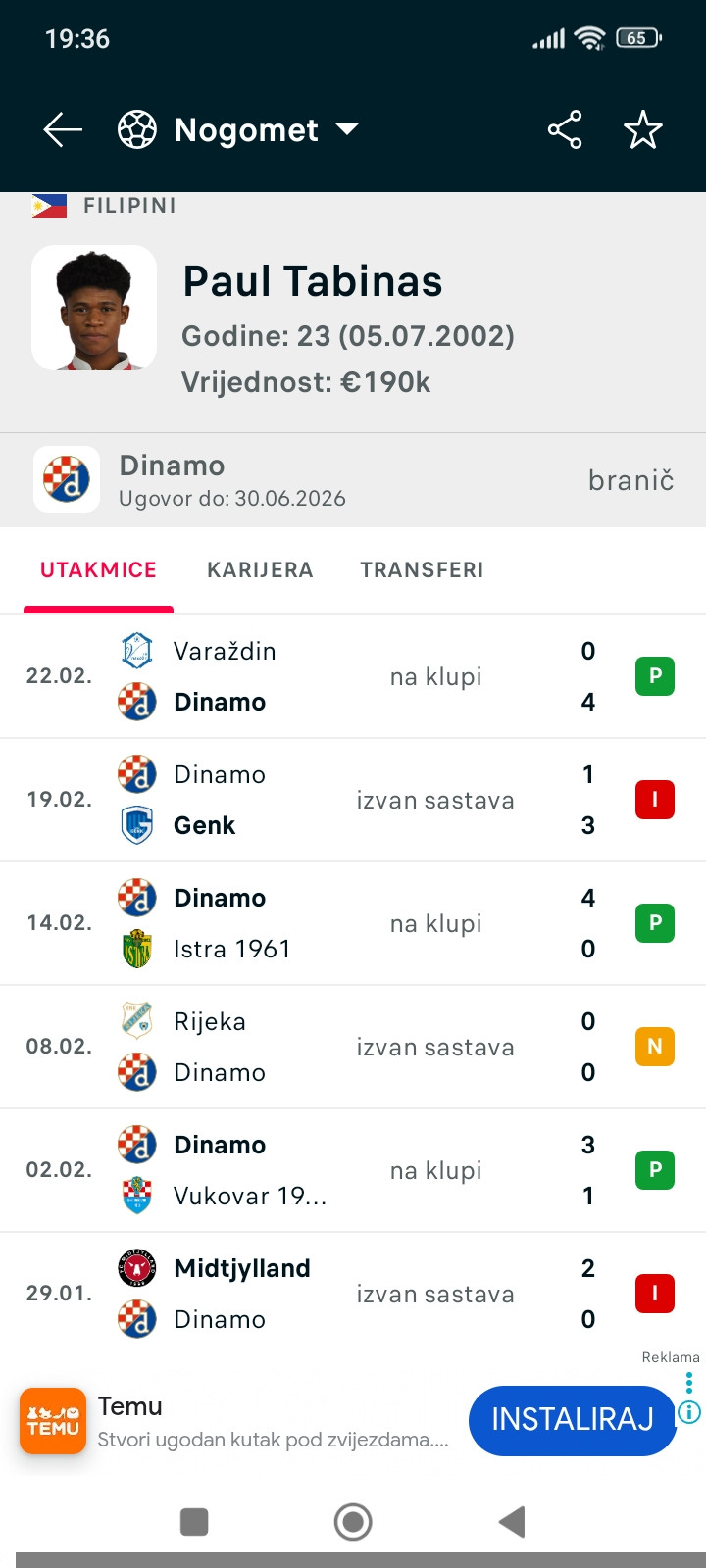Click the Vukovar match on 02.02.
The image size is (706, 1568).
[x=353, y=1170]
